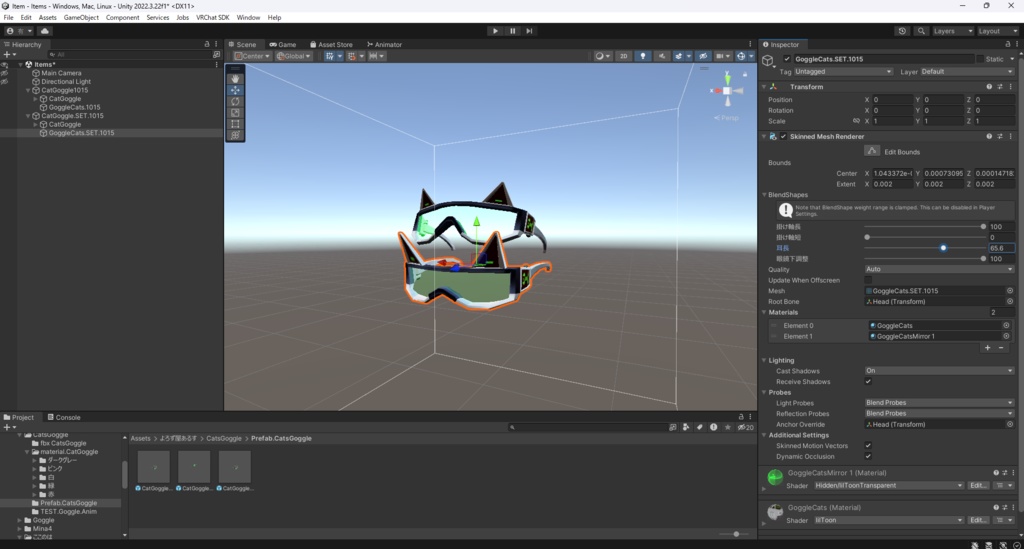
Task: Open Skinned Mesh Renderer presets icon
Action: 1000,136
